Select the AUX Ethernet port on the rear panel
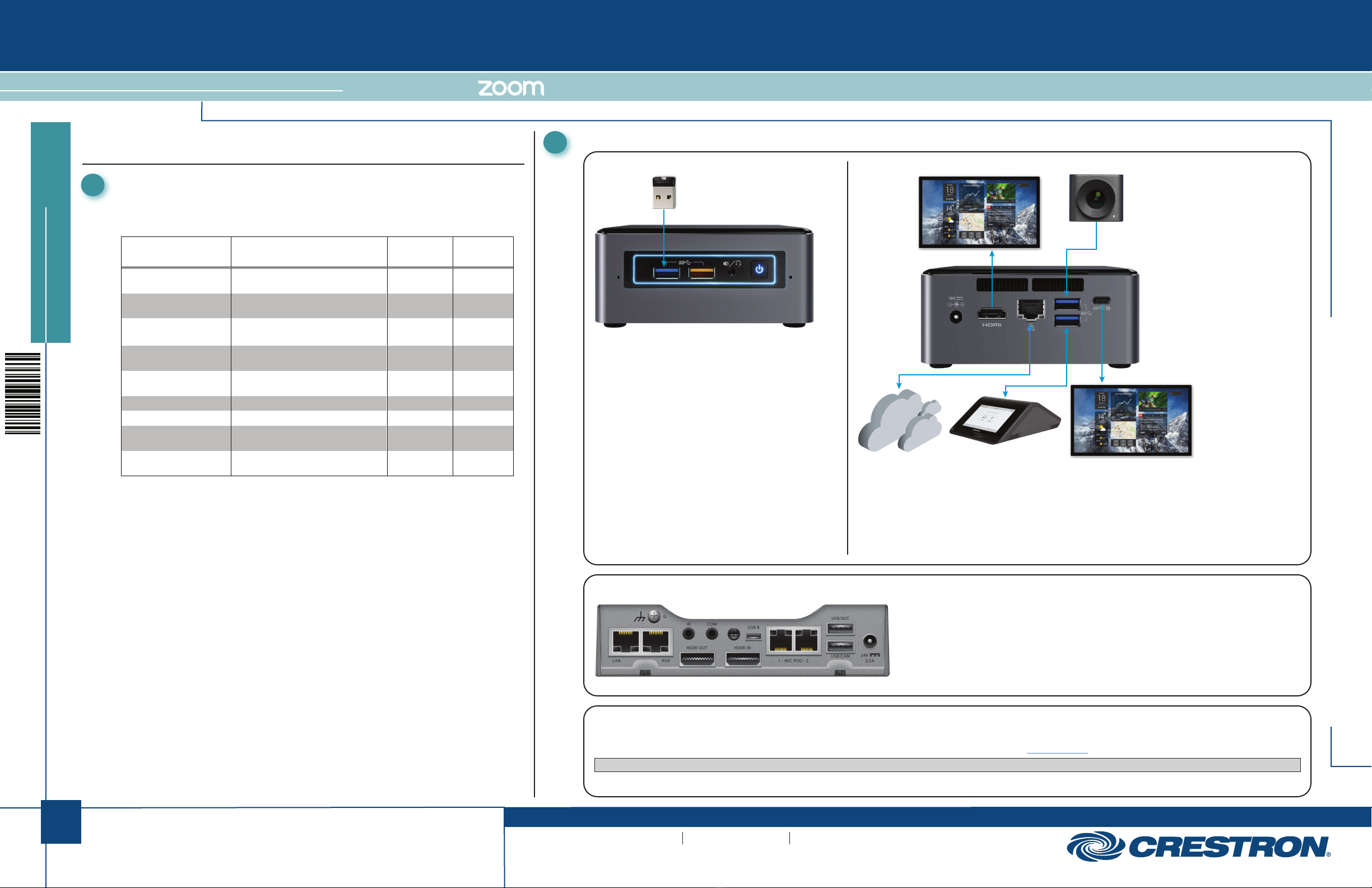1372x888 pixels. 656,642
